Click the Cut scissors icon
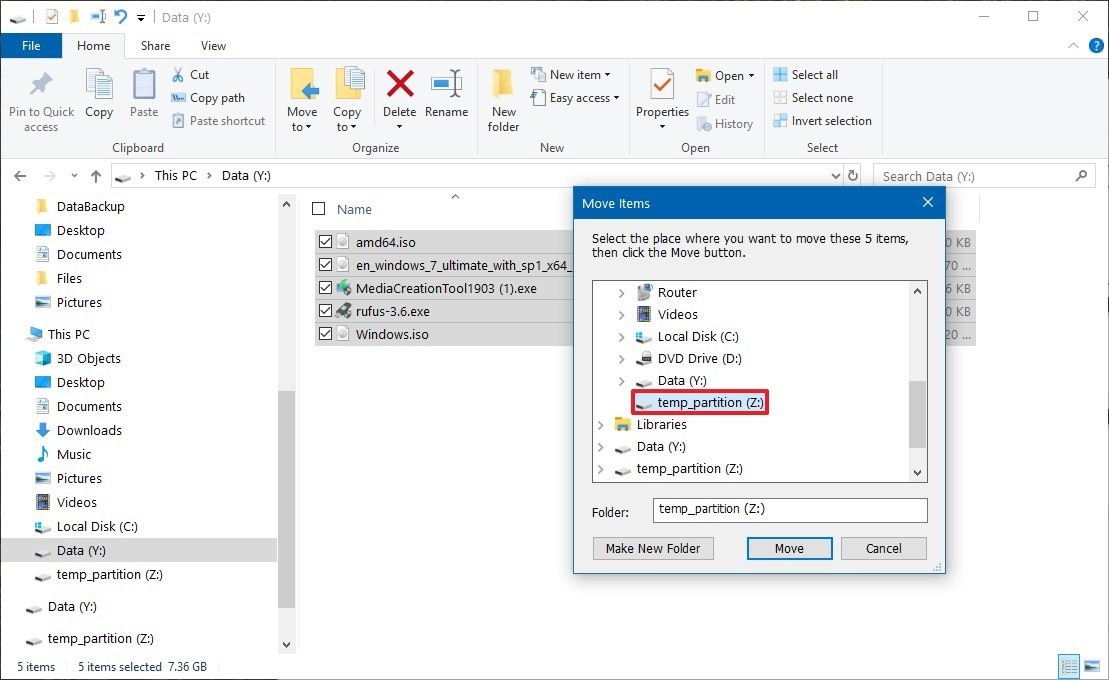1109x680 pixels. (x=178, y=75)
